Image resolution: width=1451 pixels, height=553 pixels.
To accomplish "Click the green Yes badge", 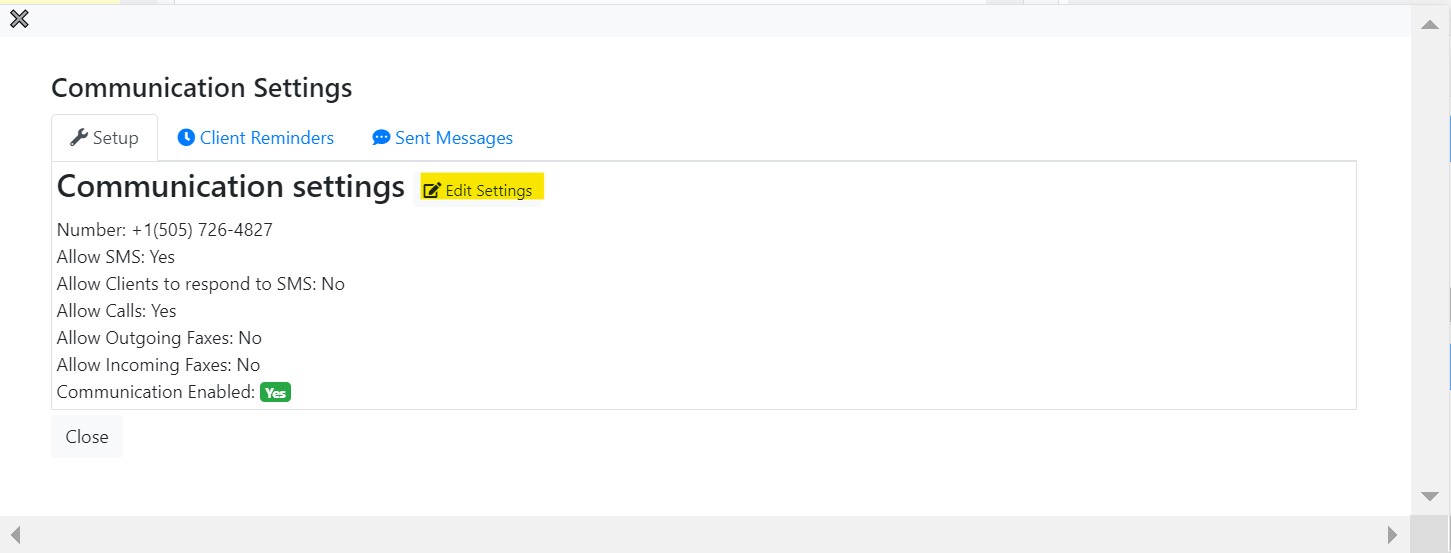I will tap(275, 393).
